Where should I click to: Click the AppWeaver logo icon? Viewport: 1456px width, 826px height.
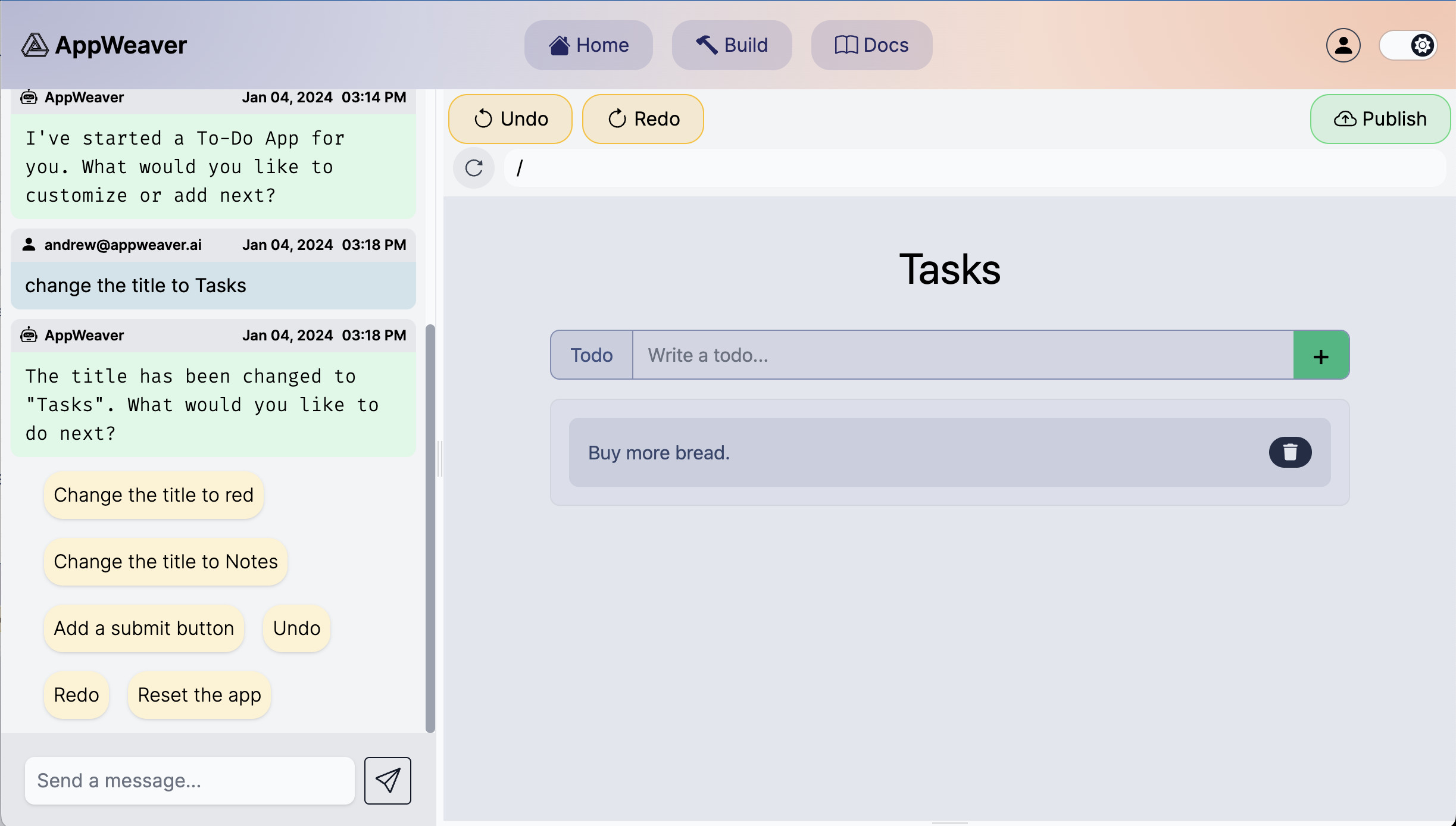click(35, 45)
